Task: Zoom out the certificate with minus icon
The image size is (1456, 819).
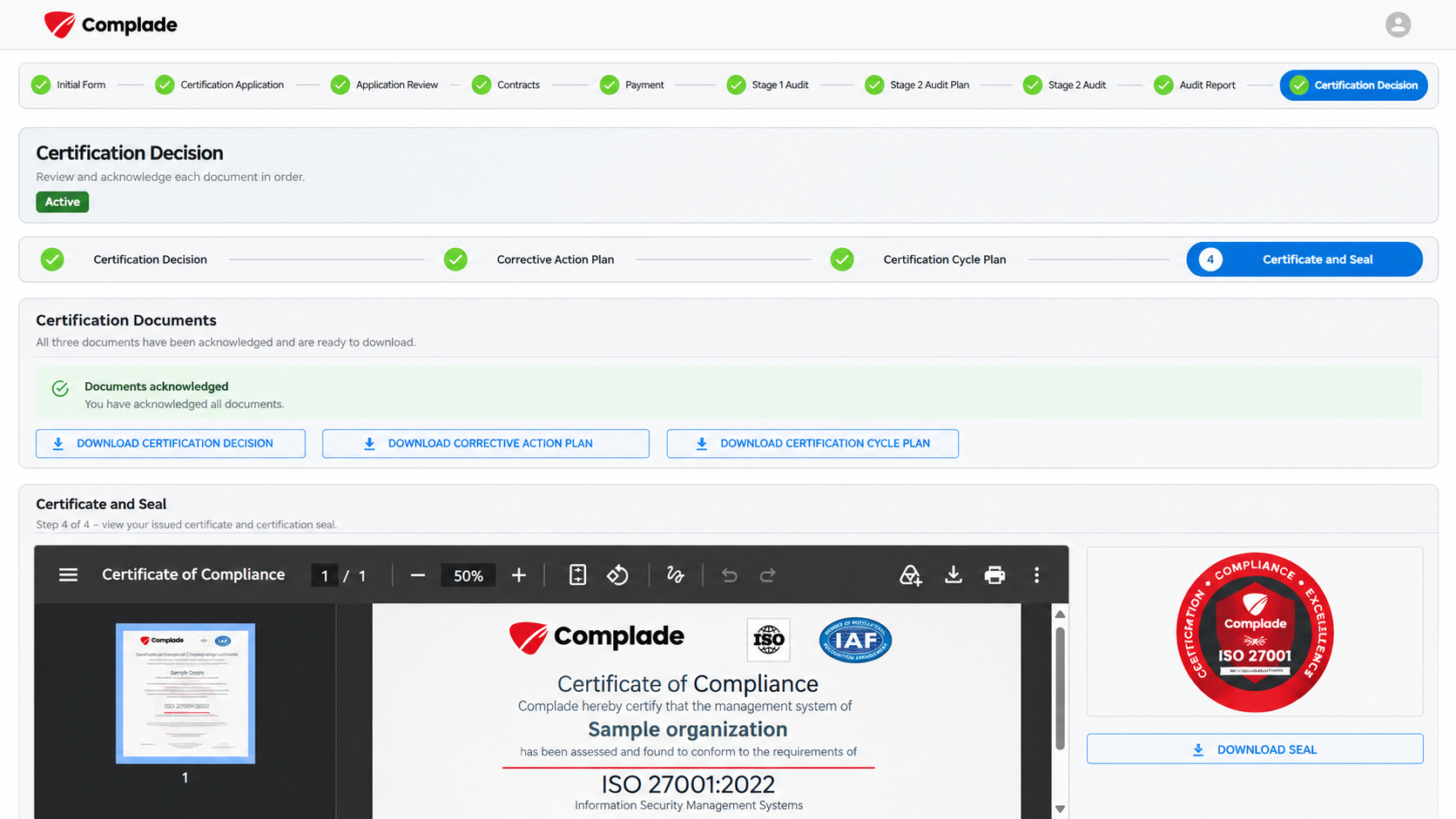Action: coord(418,575)
